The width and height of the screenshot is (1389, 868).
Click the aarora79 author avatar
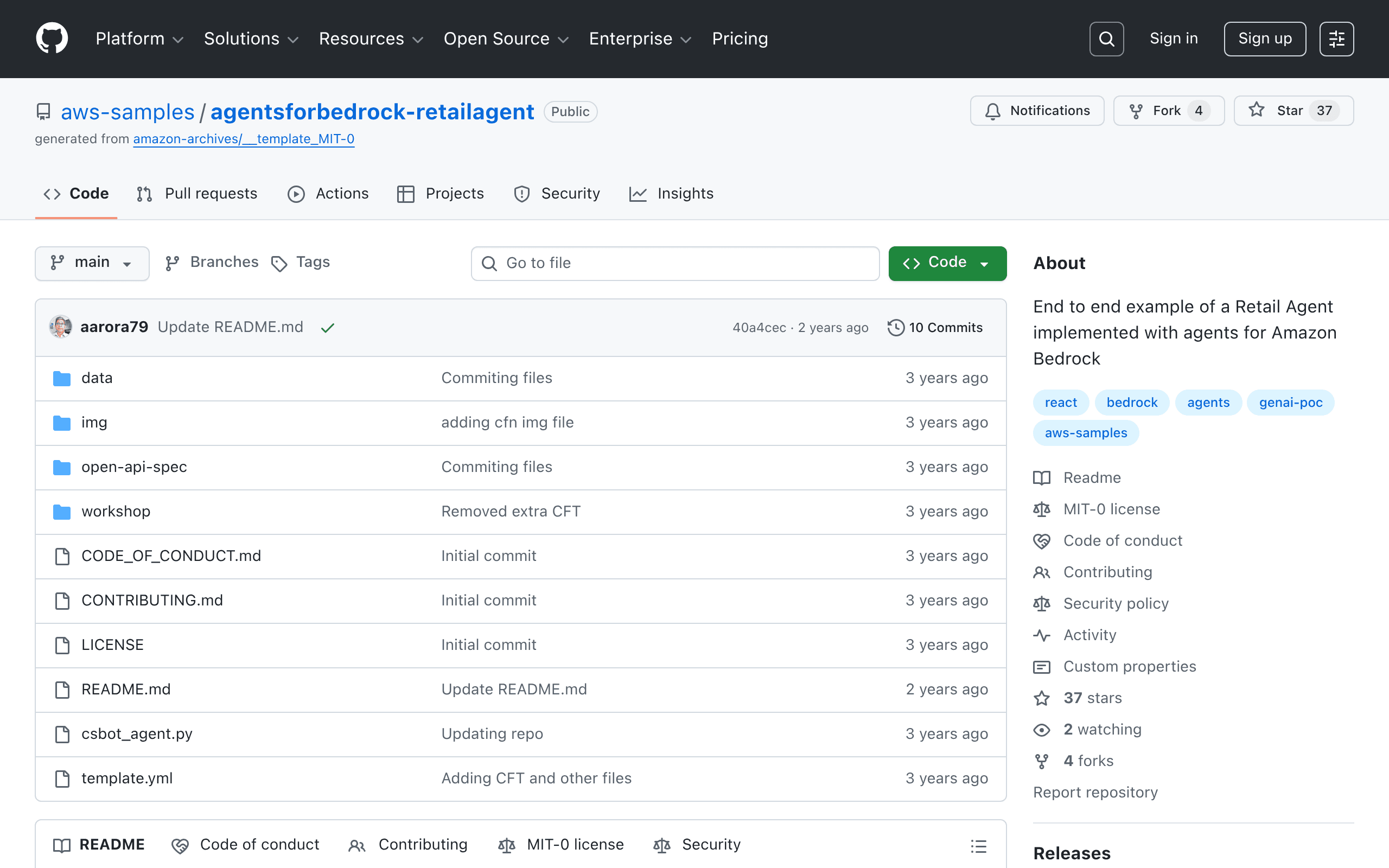pyautogui.click(x=61, y=327)
